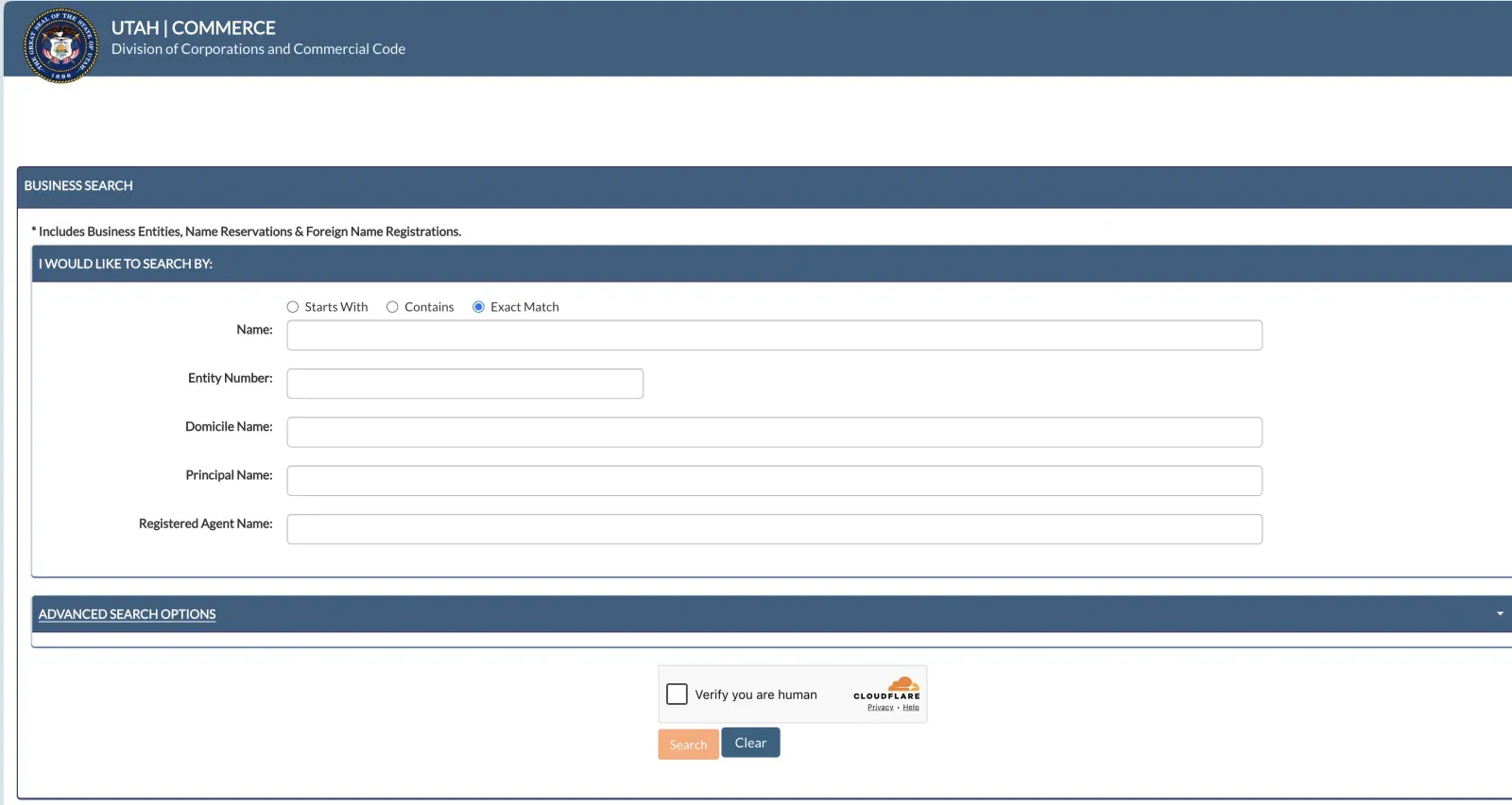Select the Exact Match radio option
This screenshot has width=1512, height=805.
click(x=478, y=307)
